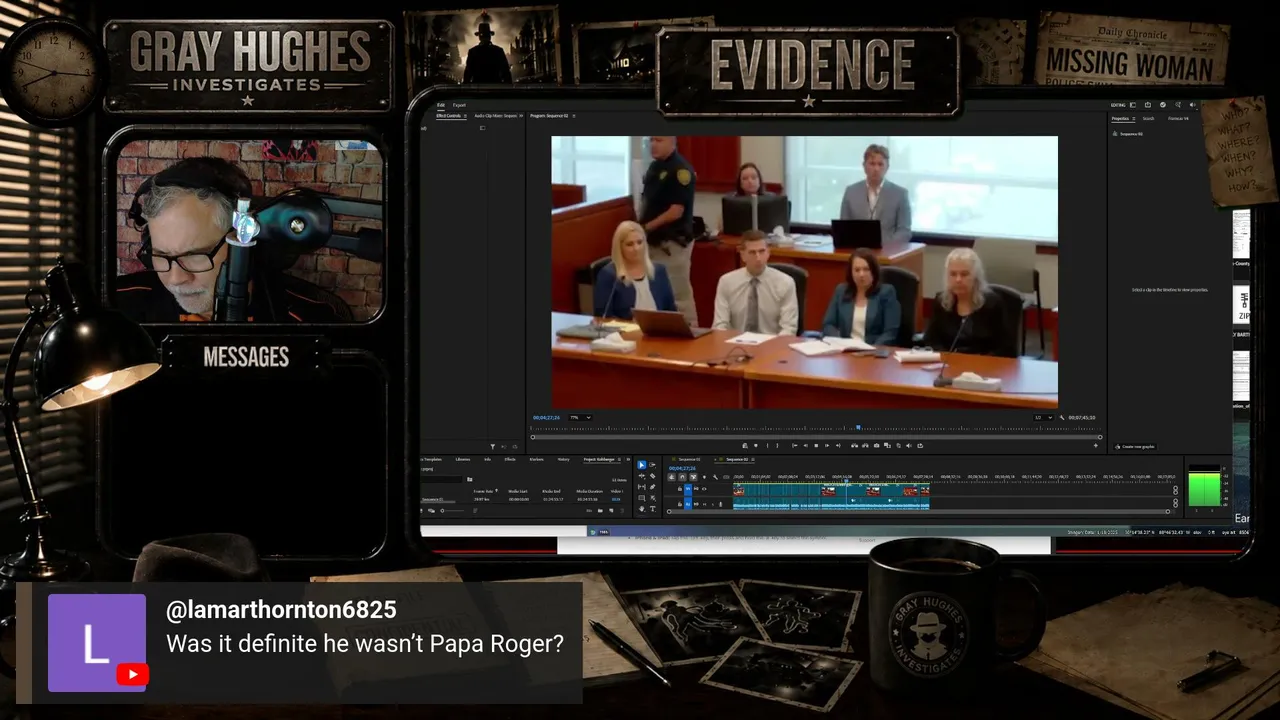Open the Effect Controls panel menu

[x=465, y=116]
